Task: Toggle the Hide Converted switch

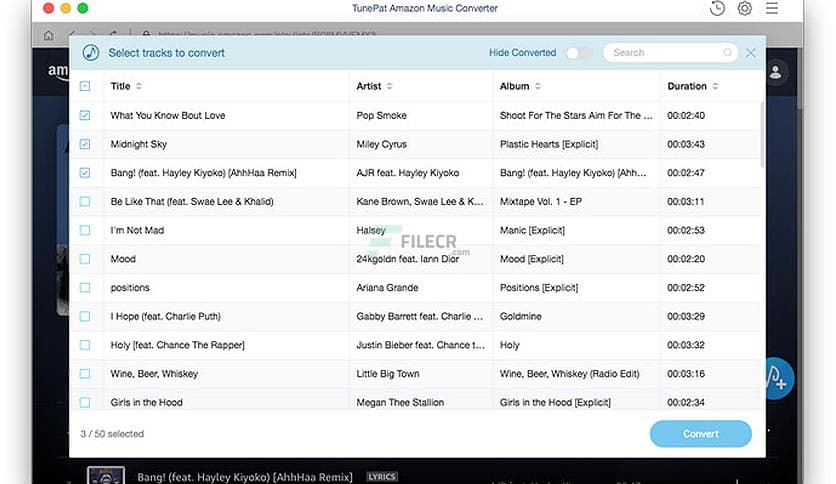Action: coord(578,53)
